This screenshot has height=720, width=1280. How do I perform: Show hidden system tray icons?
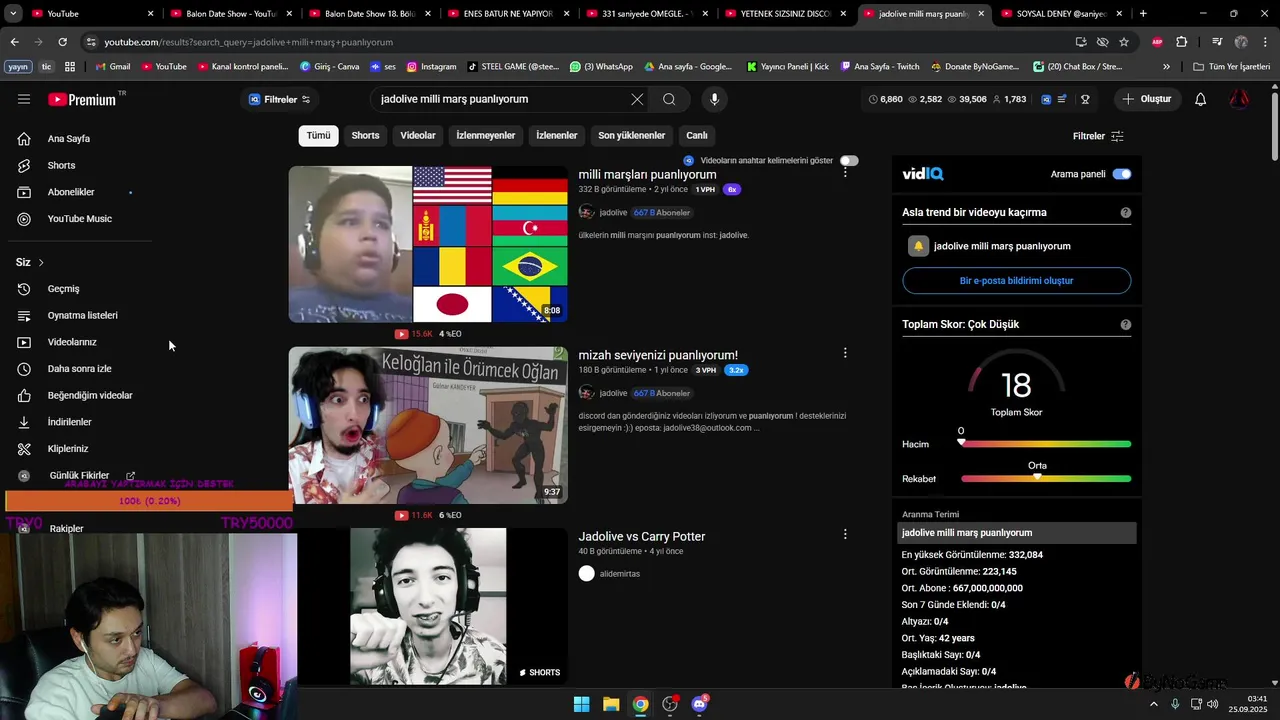[x=1153, y=704]
